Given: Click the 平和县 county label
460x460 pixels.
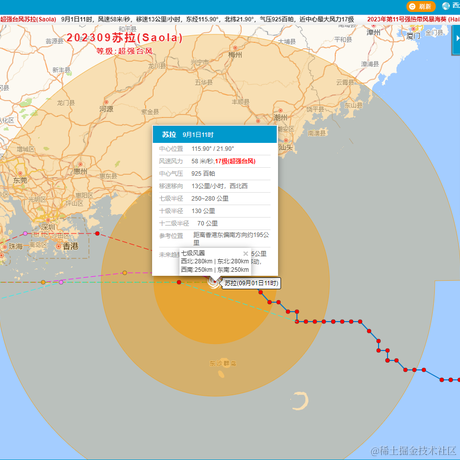Looking at the screenshot, I should (x=343, y=40).
